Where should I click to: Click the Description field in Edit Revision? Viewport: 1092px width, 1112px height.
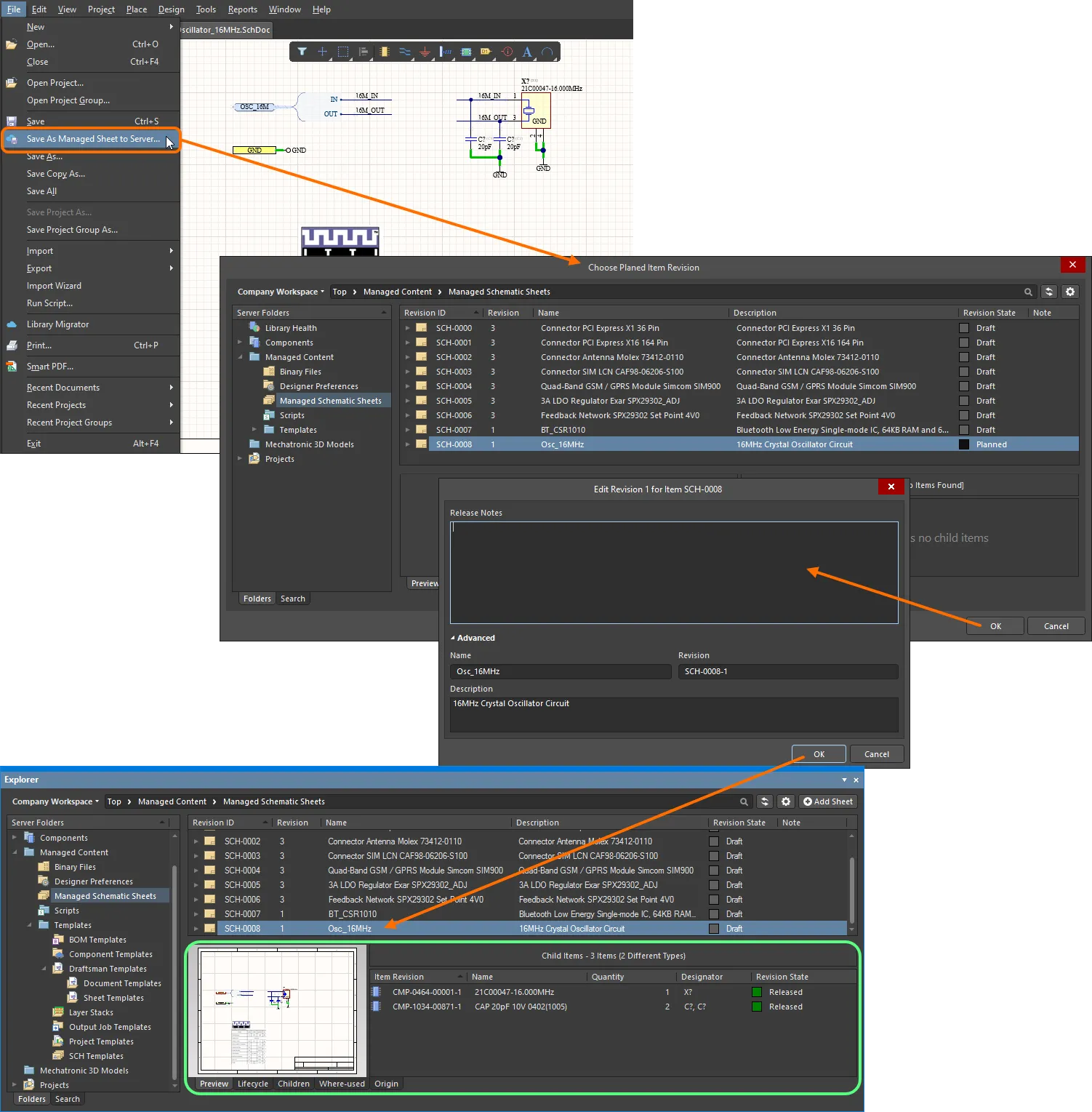pyautogui.click(x=674, y=715)
